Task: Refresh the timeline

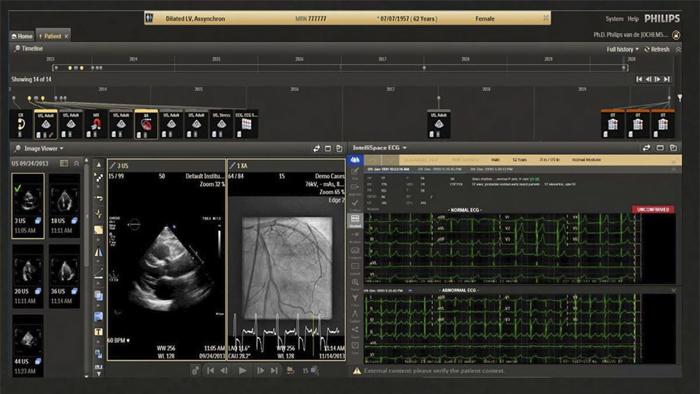Action: click(657, 49)
